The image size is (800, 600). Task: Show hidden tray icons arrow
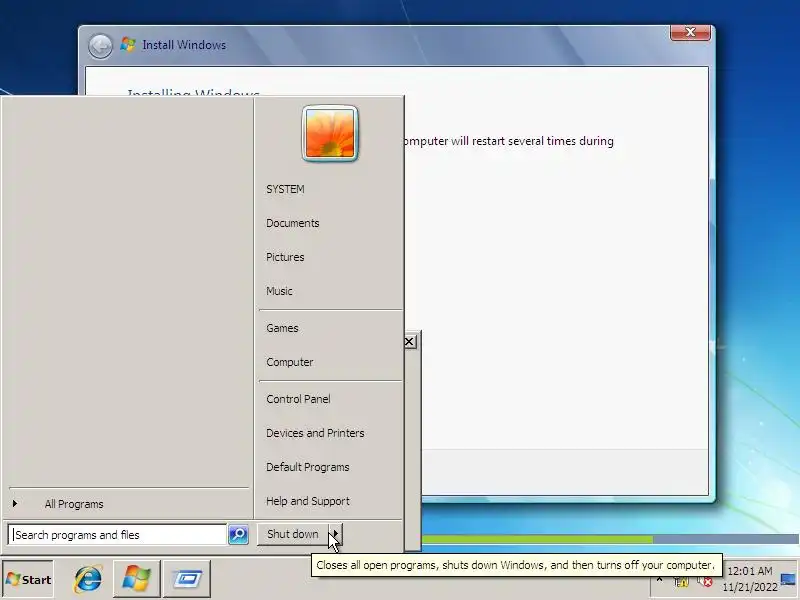point(659,580)
